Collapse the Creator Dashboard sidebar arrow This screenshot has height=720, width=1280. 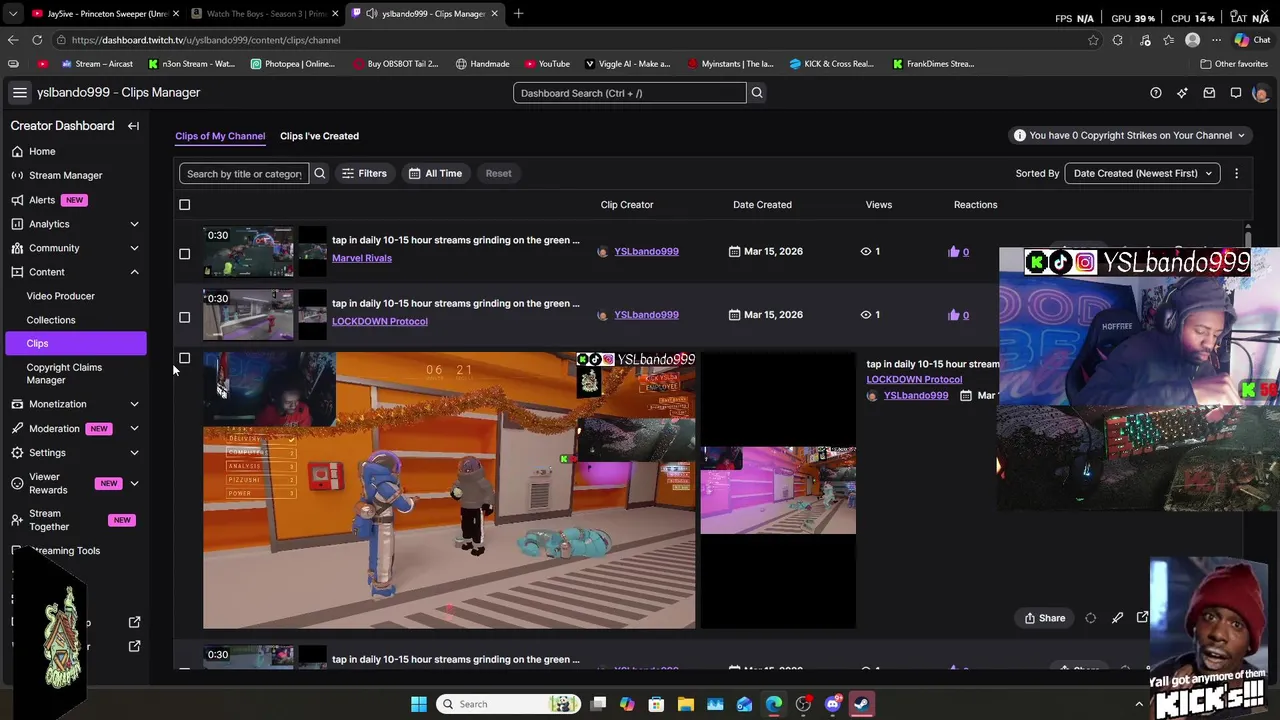[133, 126]
